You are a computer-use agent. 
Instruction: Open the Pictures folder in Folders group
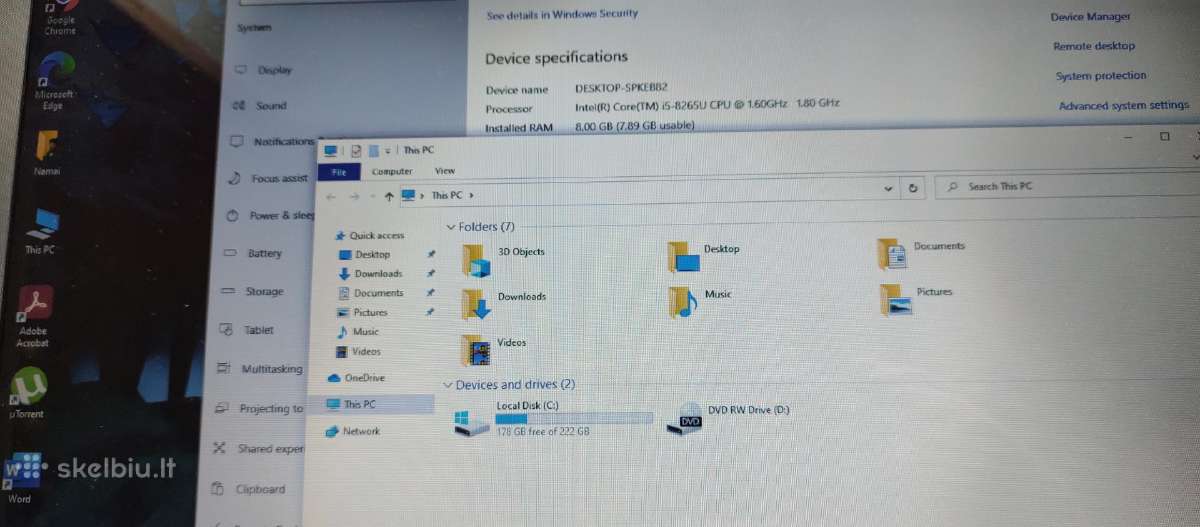pyautogui.click(x=897, y=300)
